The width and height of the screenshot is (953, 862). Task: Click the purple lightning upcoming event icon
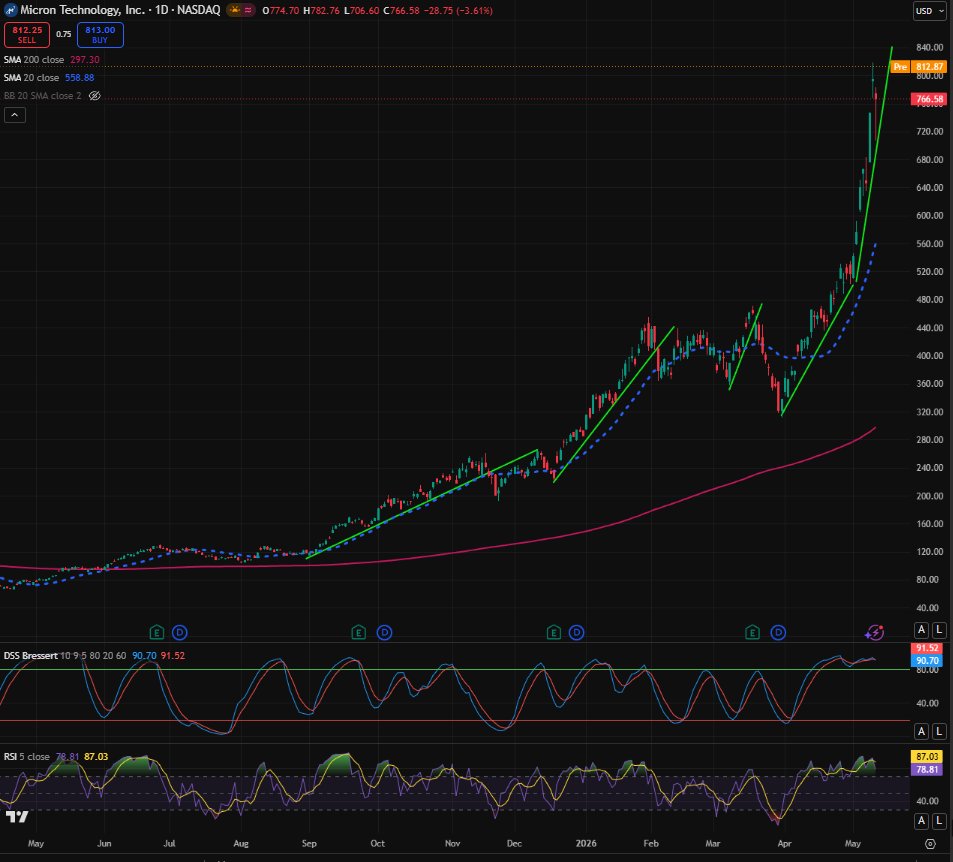(x=874, y=633)
